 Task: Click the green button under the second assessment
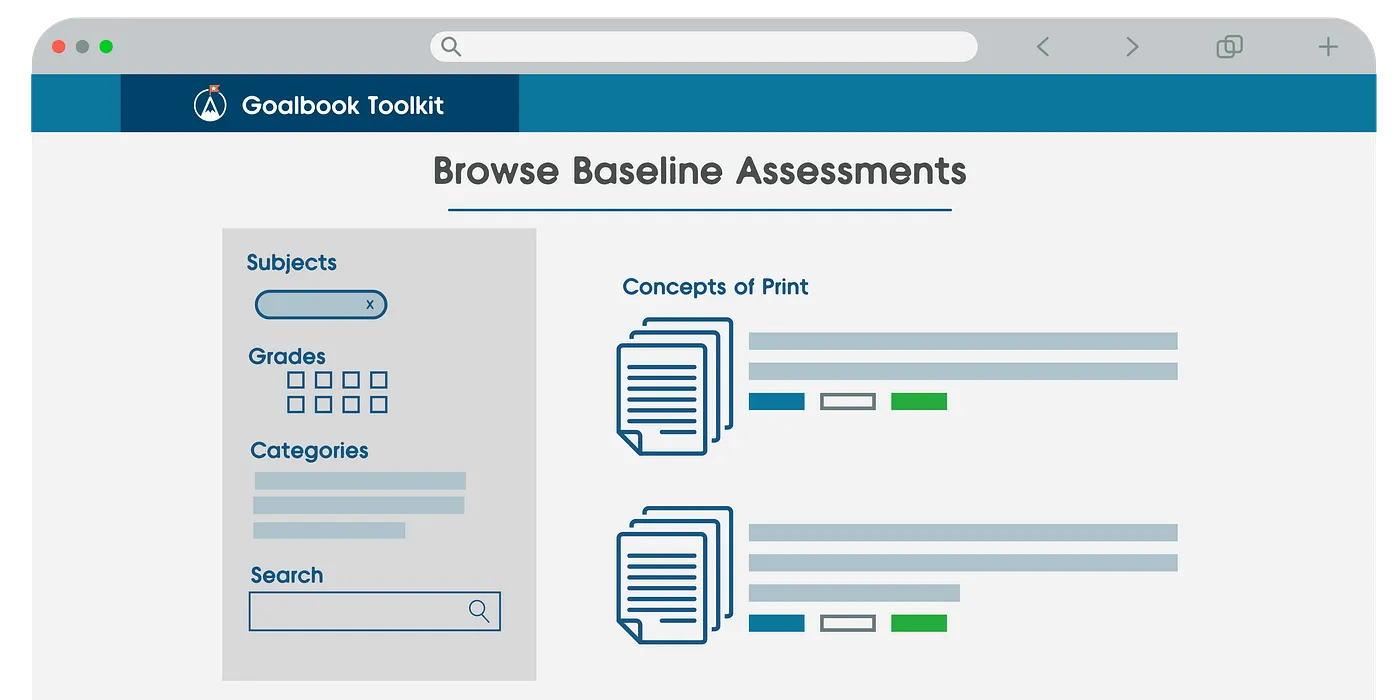[x=918, y=622]
